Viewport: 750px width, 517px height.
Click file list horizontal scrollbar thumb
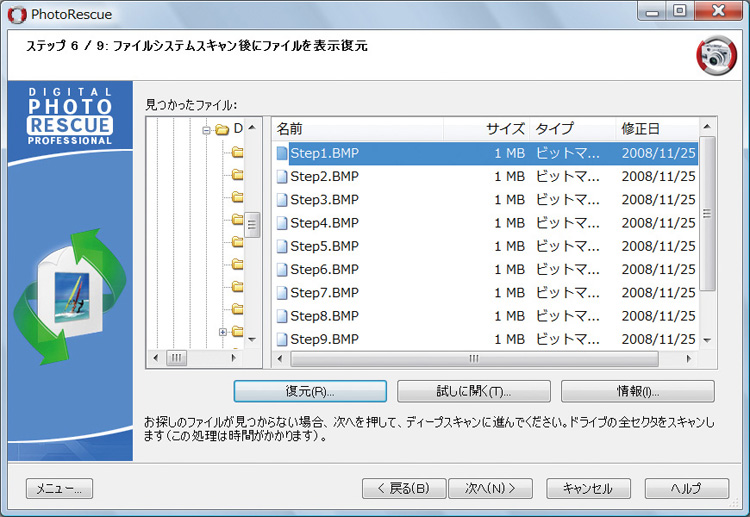click(x=474, y=359)
